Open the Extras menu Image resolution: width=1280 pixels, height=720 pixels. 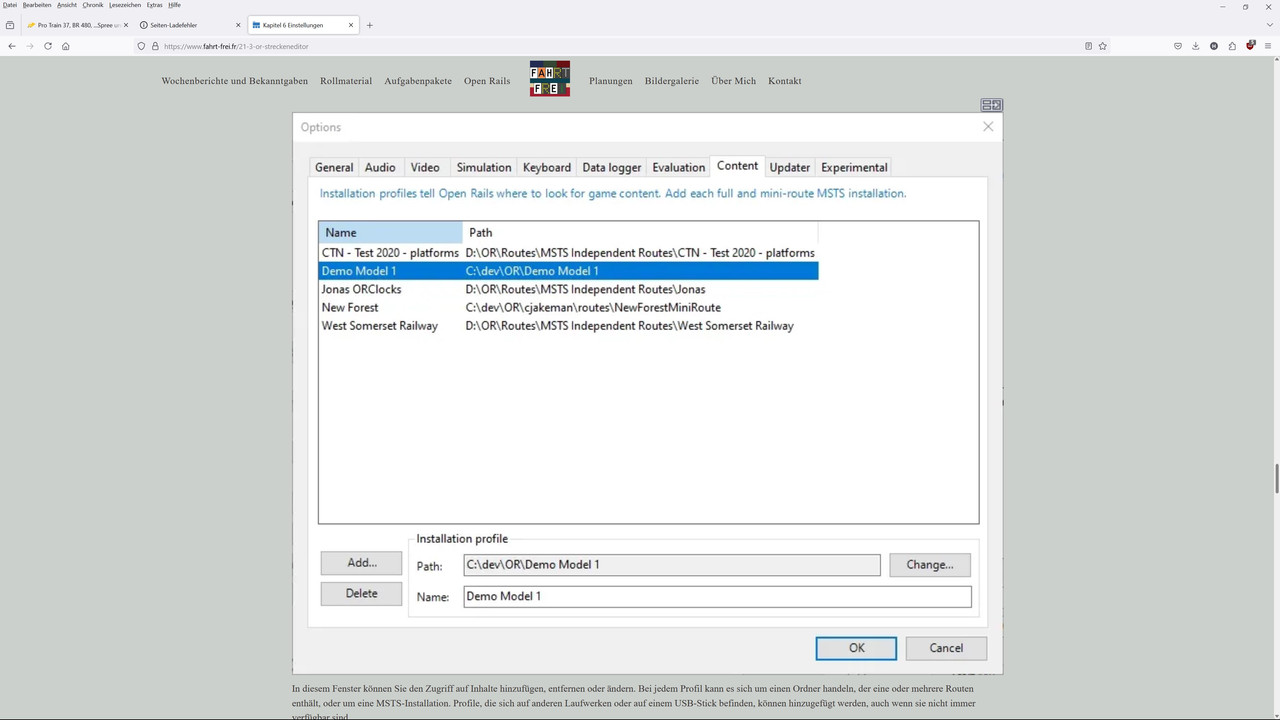[x=155, y=5]
